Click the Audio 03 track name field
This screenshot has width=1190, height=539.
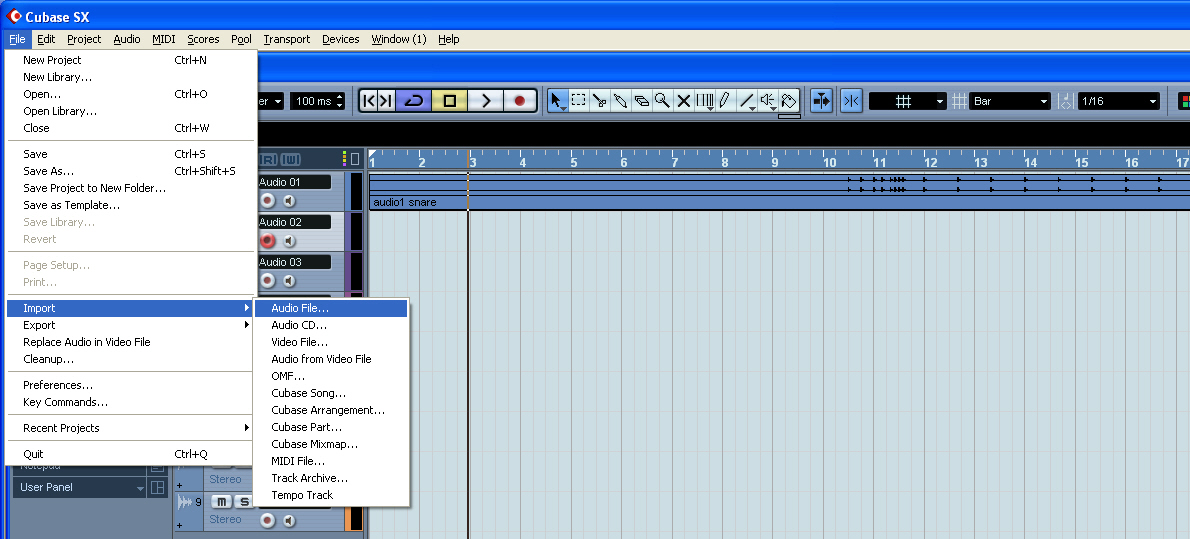tap(294, 262)
